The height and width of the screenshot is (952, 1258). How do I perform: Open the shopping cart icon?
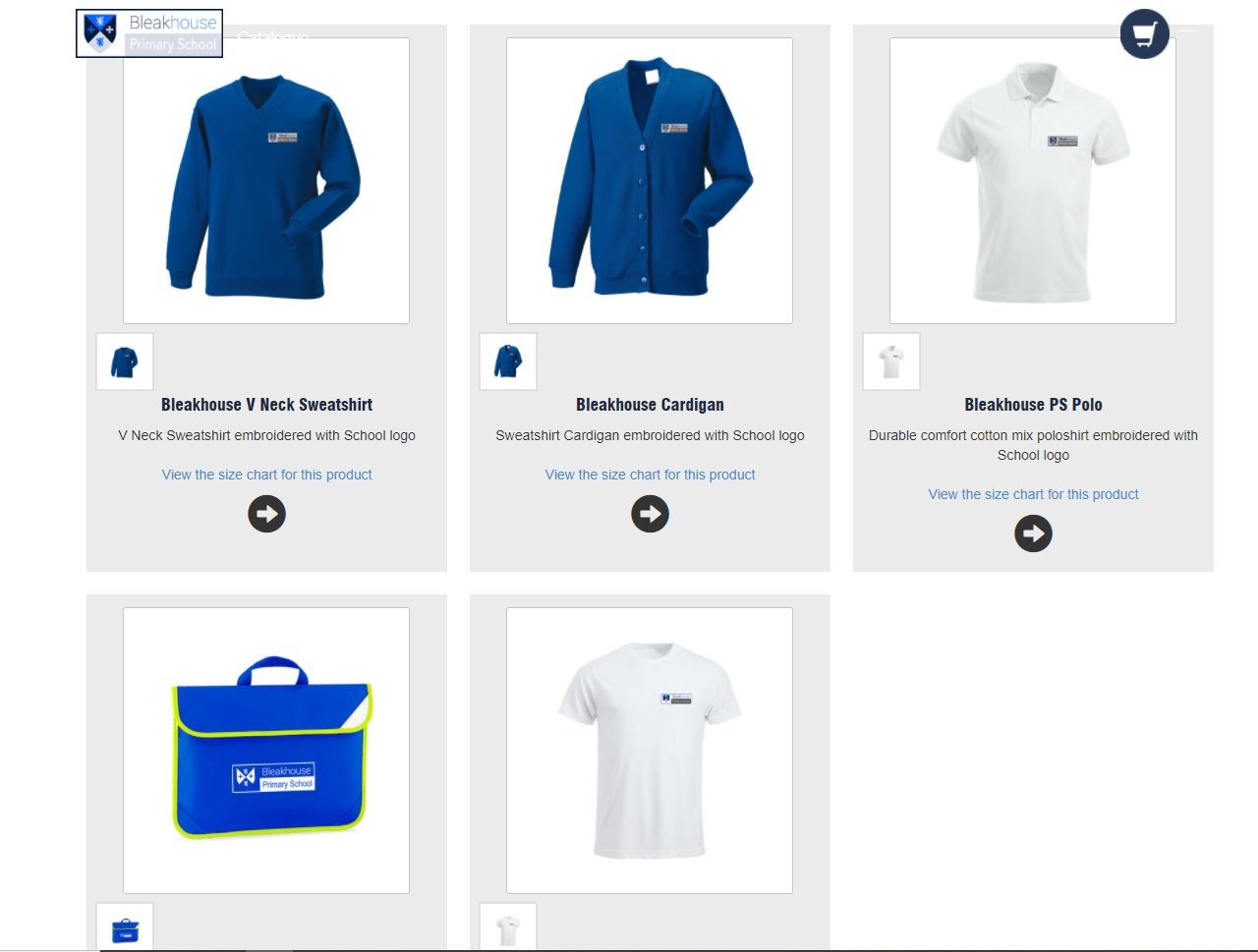coord(1145,34)
